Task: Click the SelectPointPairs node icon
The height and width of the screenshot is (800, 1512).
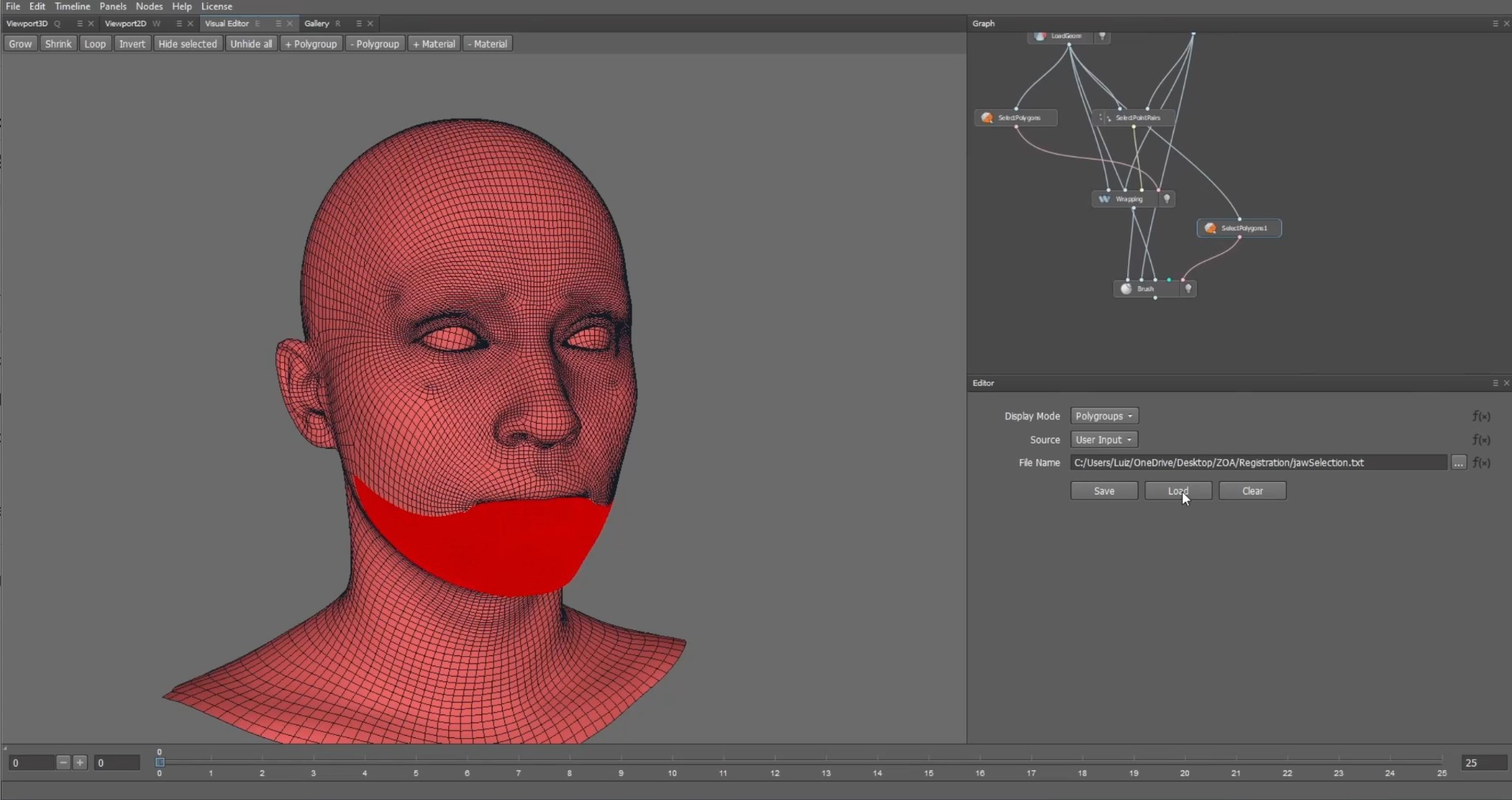Action: [x=1104, y=118]
